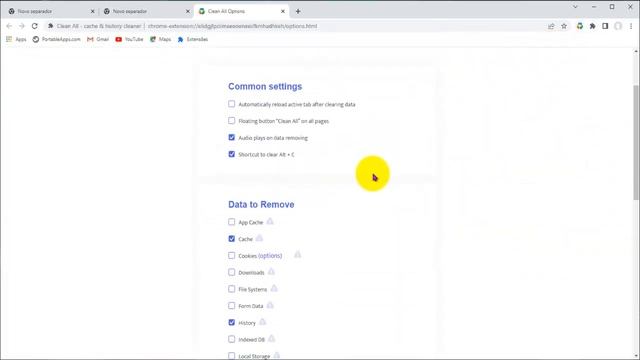Viewport: 640px width, 360px height.
Task: Check the Form Data checkbox
Action: click(231, 305)
